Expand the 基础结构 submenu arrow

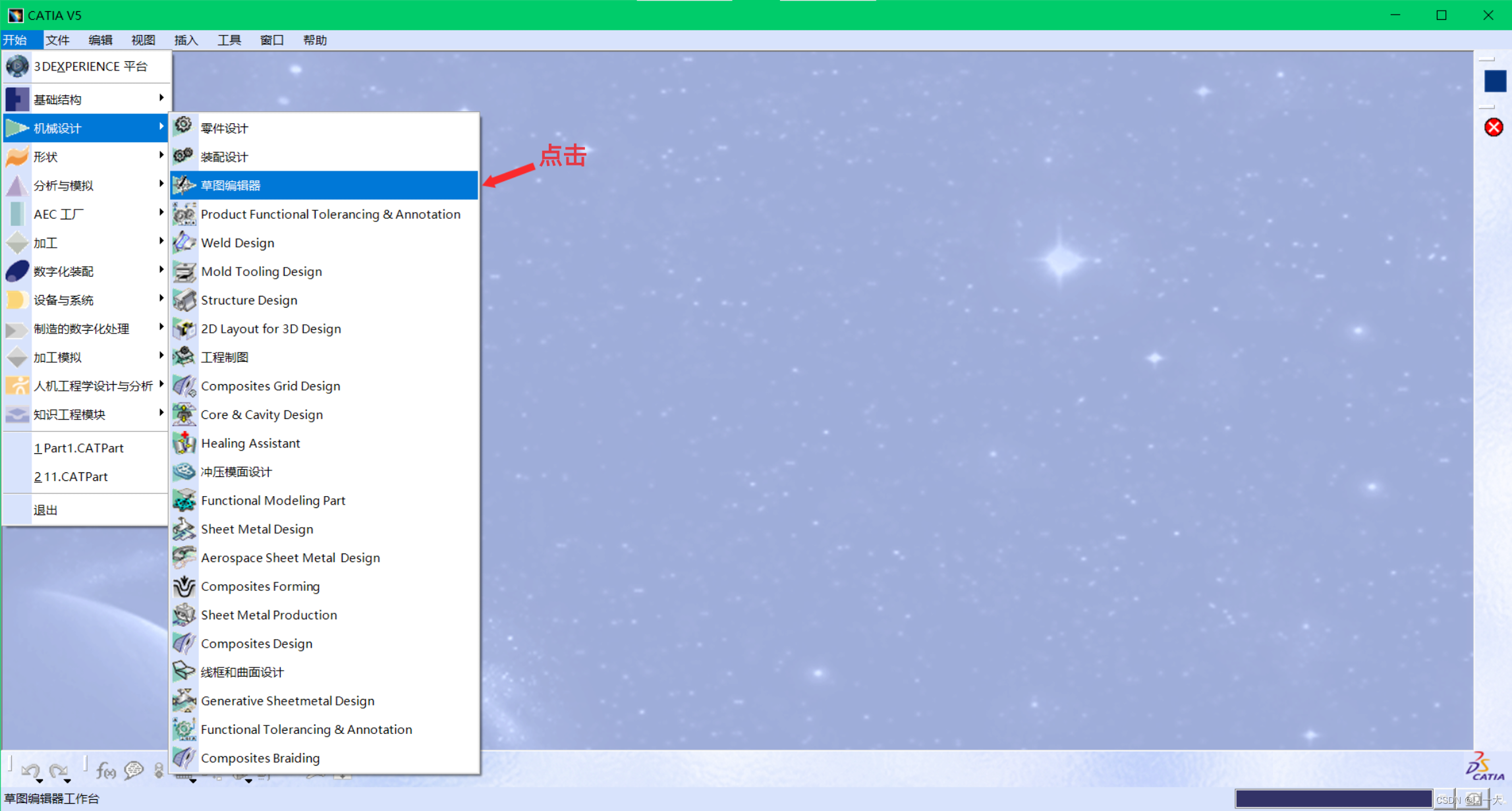pyautogui.click(x=161, y=98)
